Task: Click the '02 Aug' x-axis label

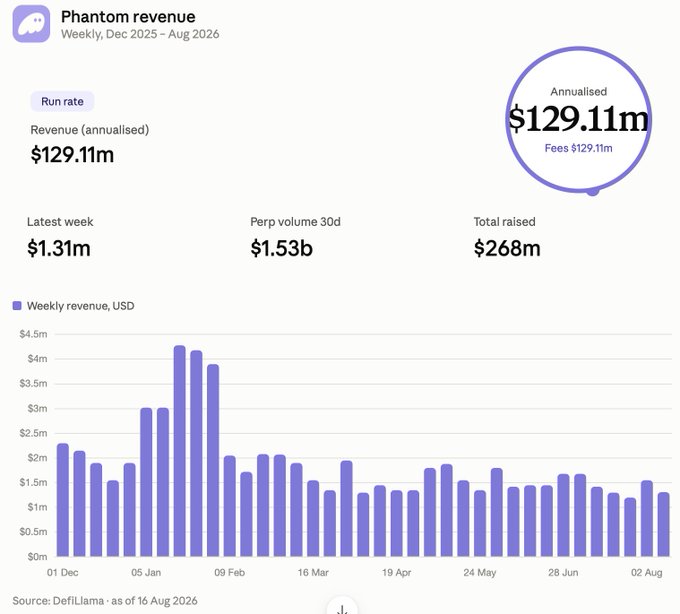Action: [647, 572]
